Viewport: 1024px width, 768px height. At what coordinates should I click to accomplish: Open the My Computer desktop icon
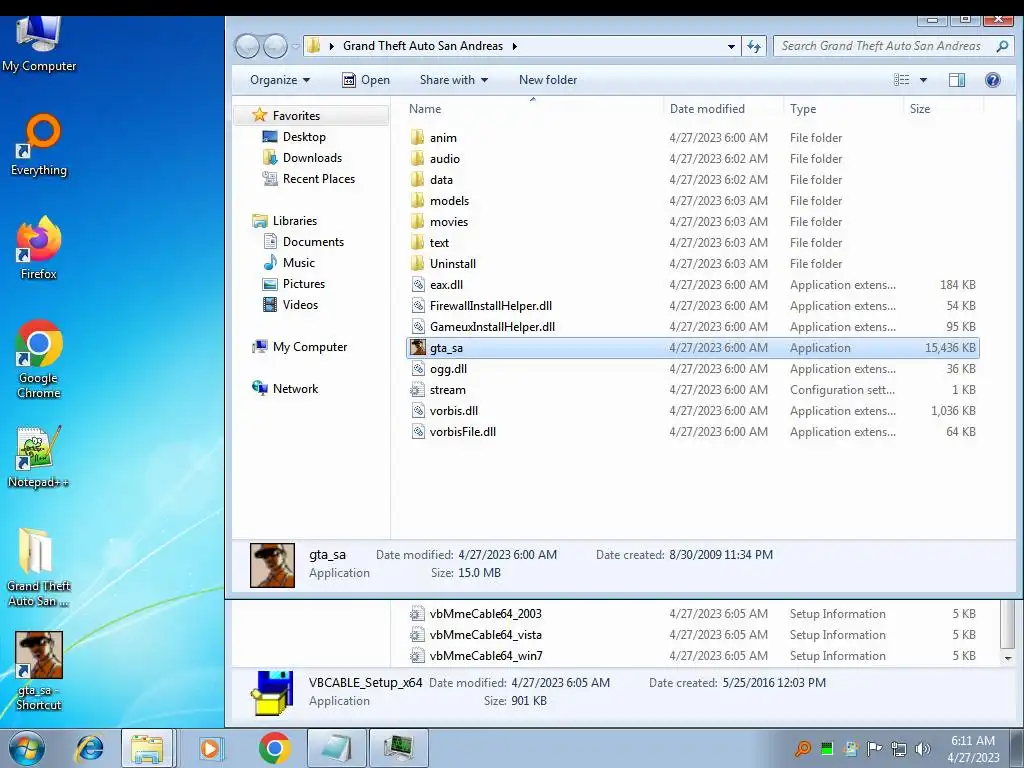click(39, 44)
